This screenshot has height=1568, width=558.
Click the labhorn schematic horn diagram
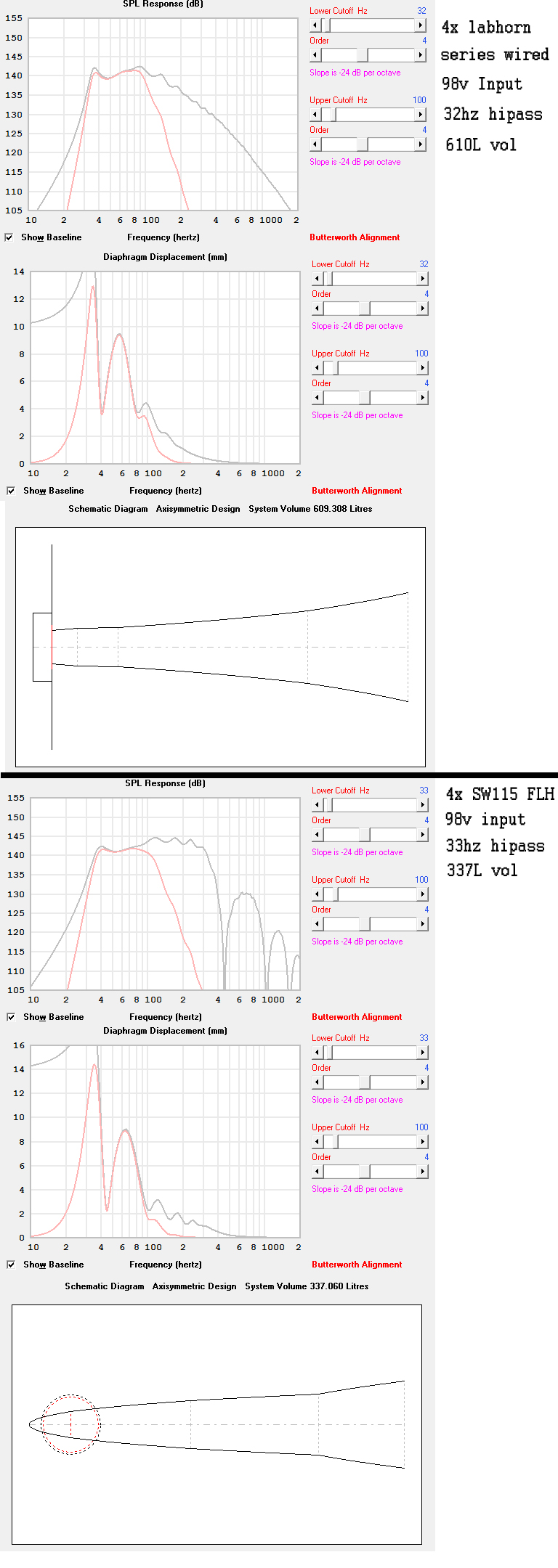coord(220,647)
